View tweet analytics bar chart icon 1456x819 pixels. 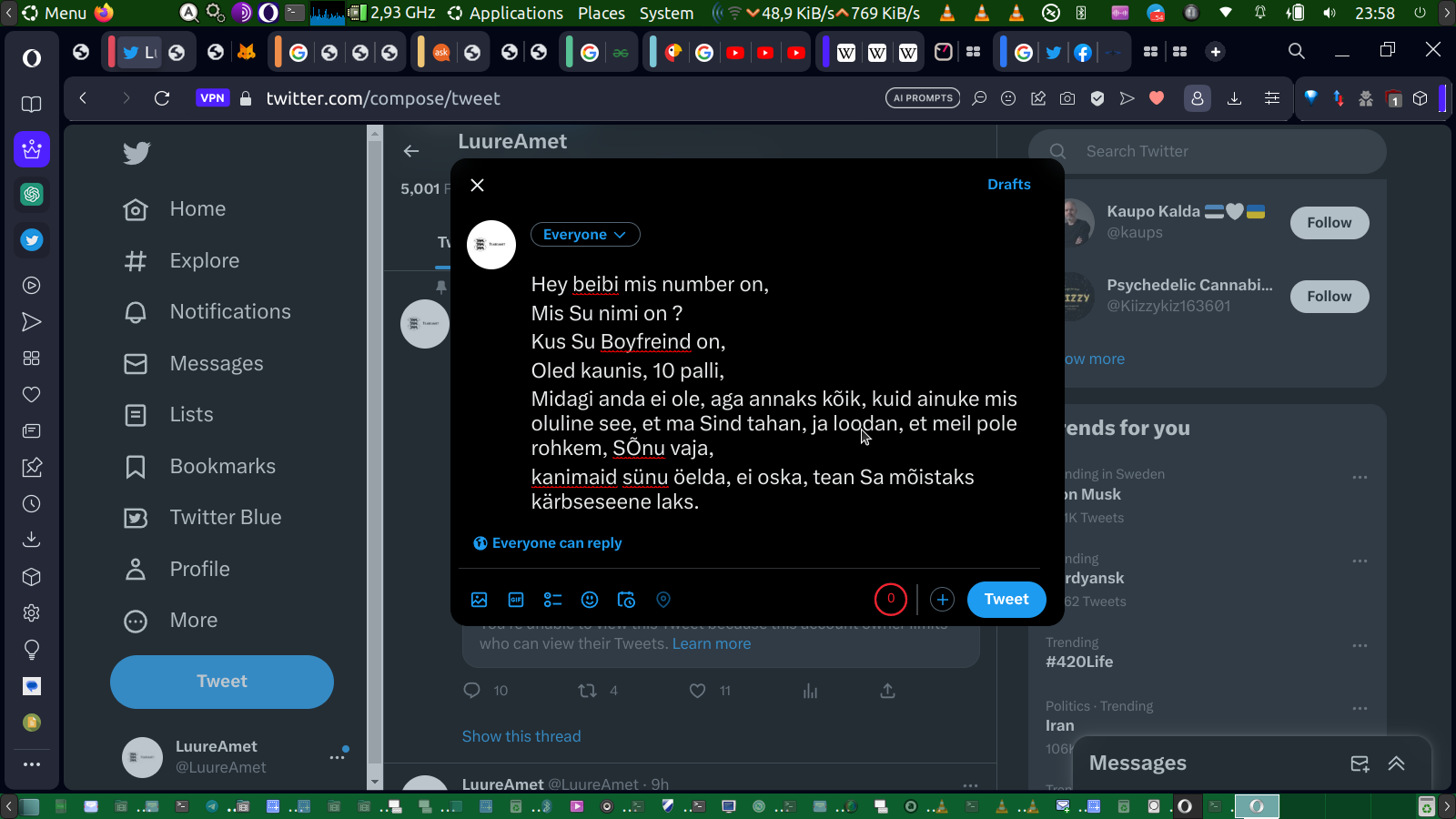click(x=810, y=691)
